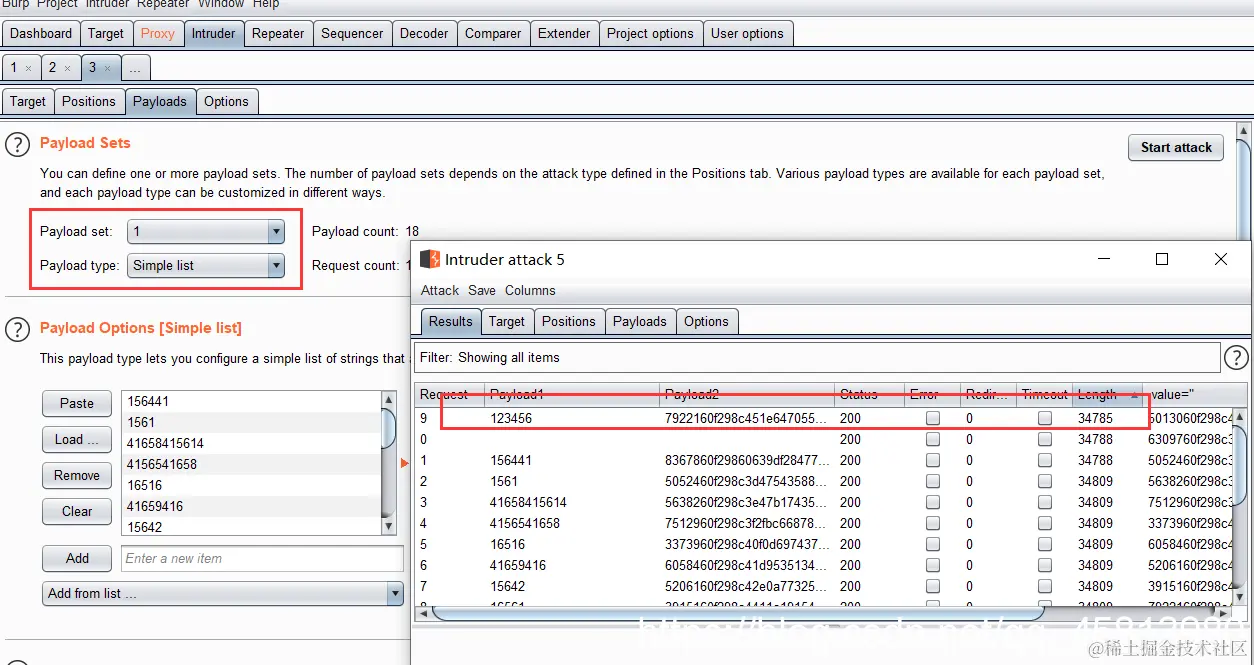Open the Sequencer tab

[x=352, y=33]
